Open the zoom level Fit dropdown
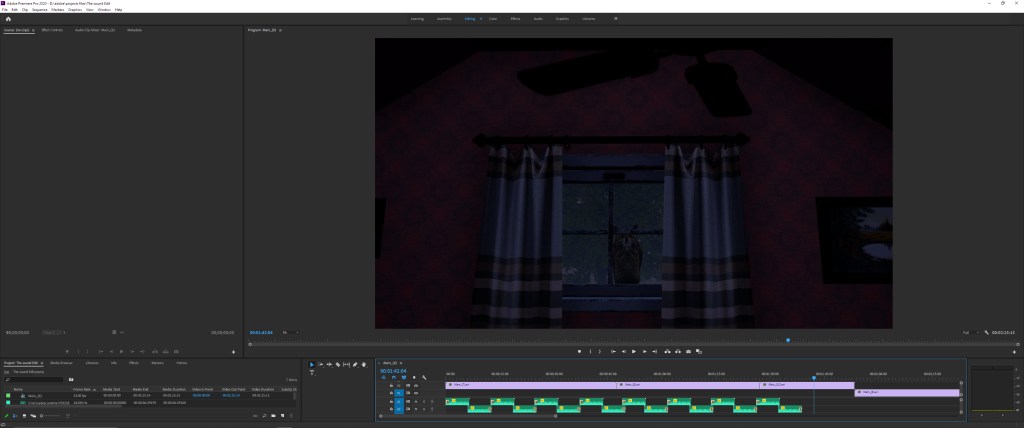This screenshot has height=428, width=1024. tap(289, 332)
